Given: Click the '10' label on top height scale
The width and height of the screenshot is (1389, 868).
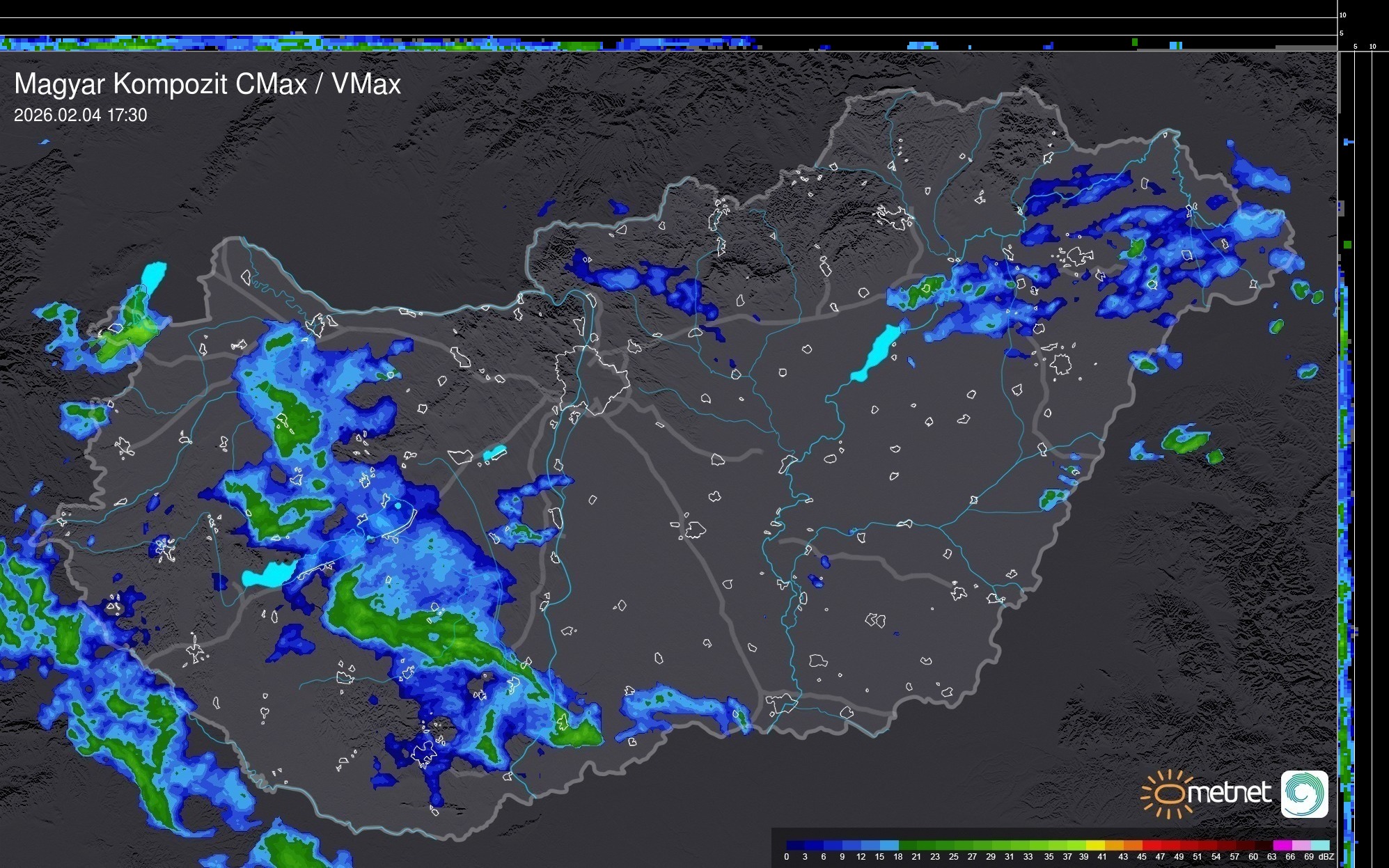Looking at the screenshot, I should [1343, 15].
